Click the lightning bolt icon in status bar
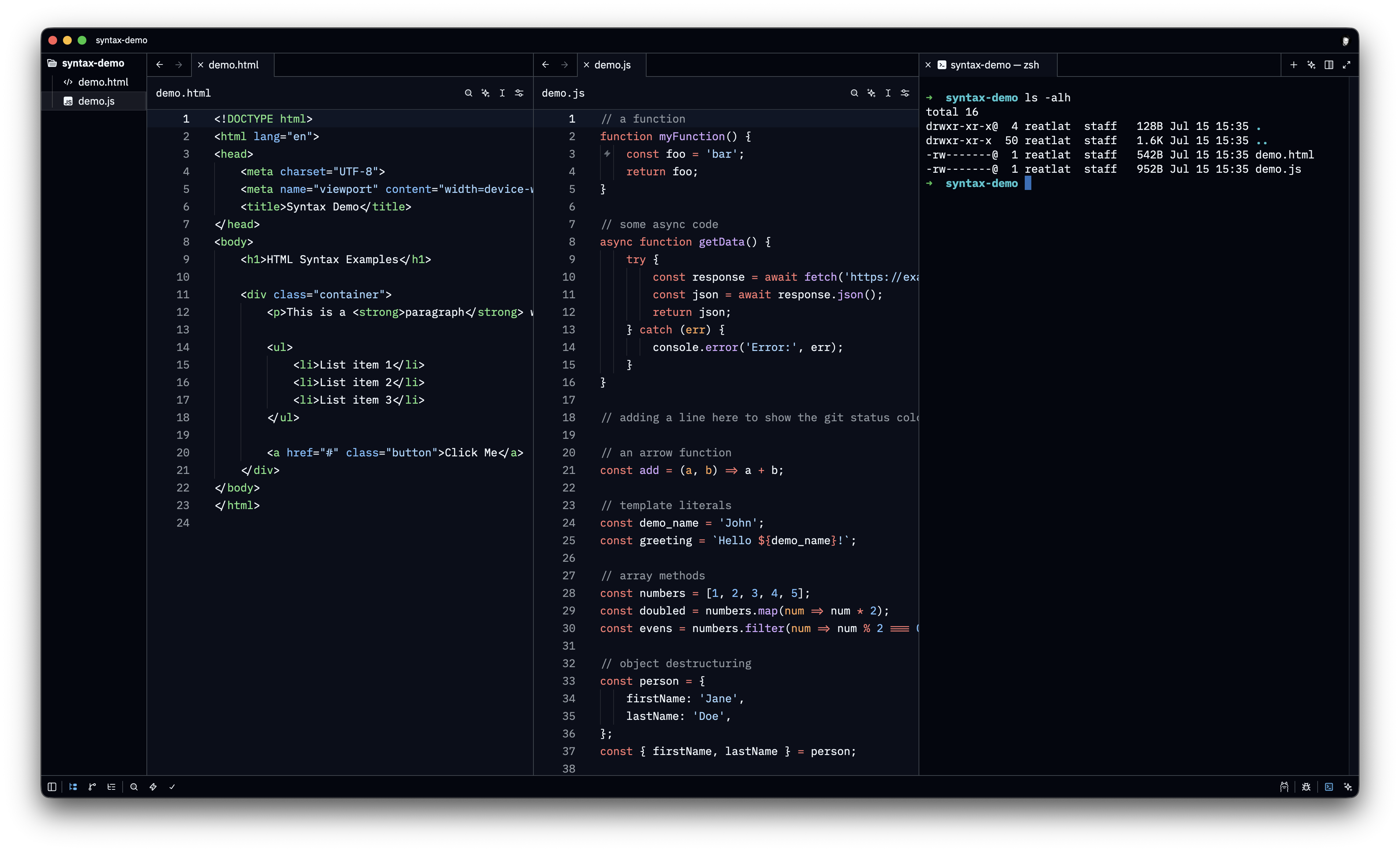This screenshot has height=852, width=1400. click(x=153, y=787)
